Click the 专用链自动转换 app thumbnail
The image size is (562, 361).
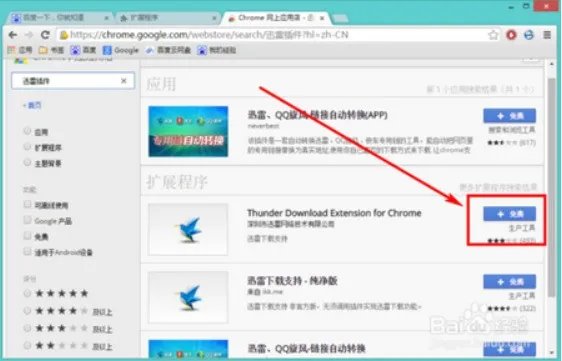coord(188,131)
